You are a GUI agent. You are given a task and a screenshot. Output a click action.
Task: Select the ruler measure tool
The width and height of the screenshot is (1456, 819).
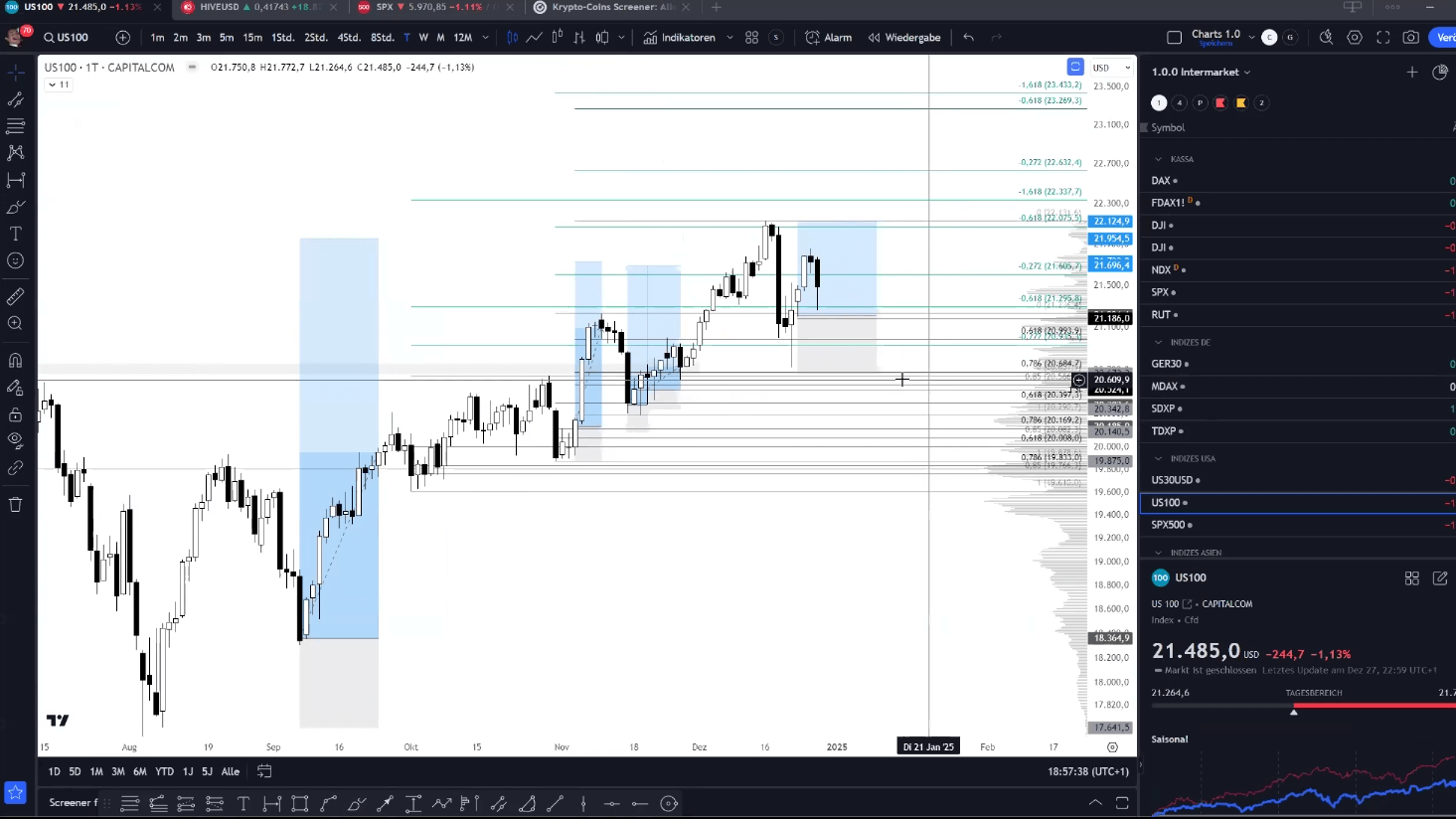click(16, 296)
